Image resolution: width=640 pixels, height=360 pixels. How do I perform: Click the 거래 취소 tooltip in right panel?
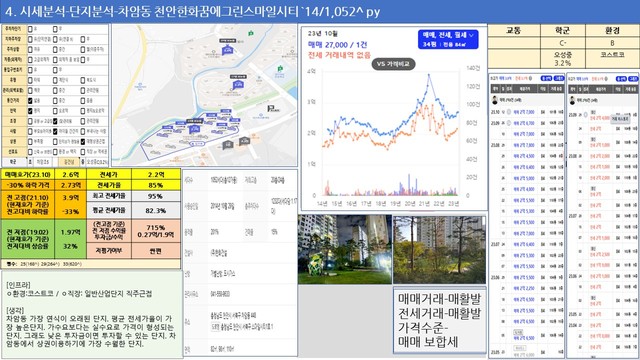pos(620,118)
